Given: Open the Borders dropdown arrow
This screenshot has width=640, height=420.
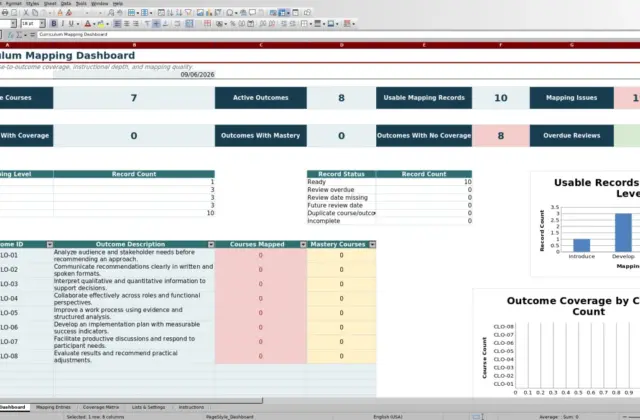Looking at the screenshot, I should pos(311,24).
